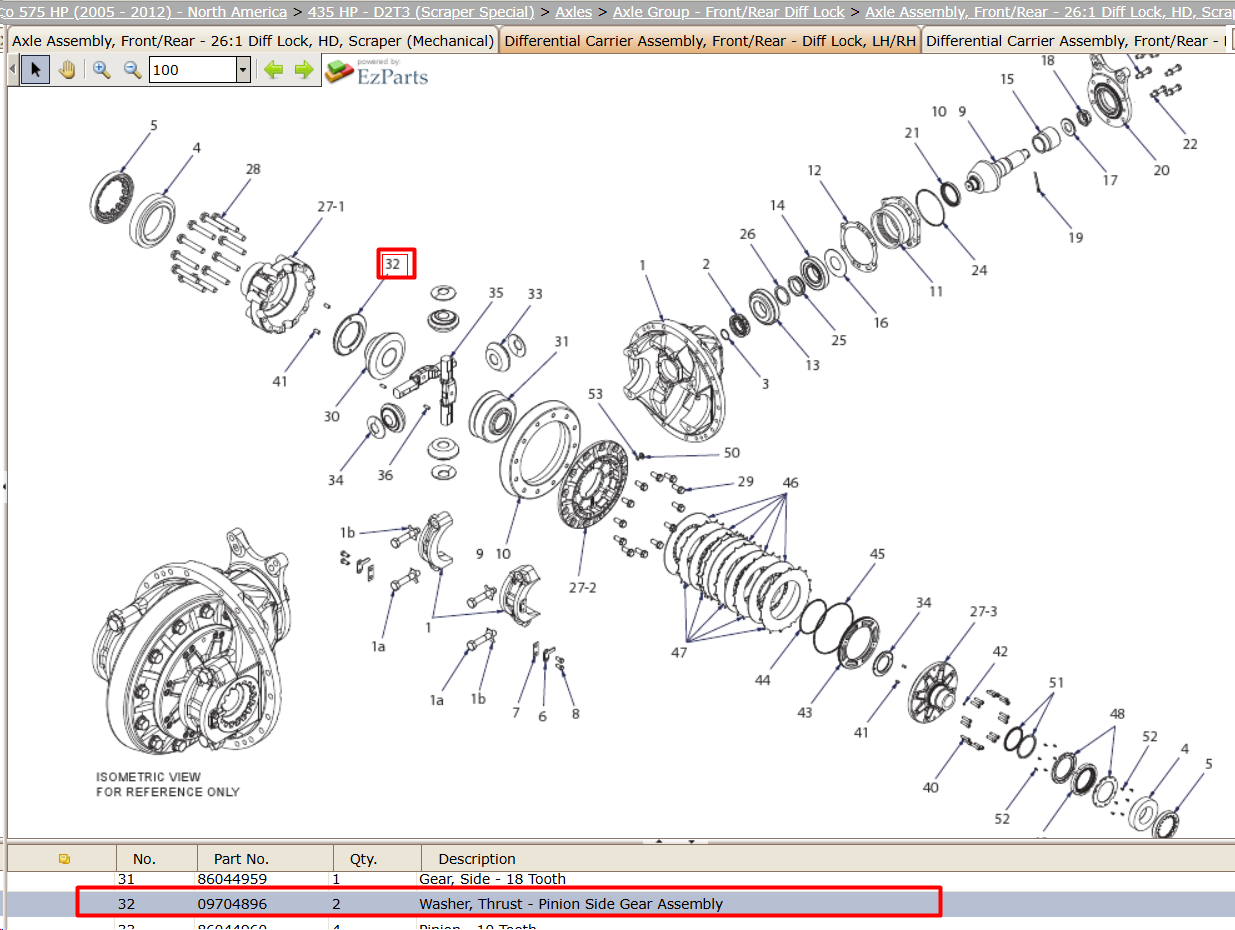Click the yellow note icon in table header
Image resolution: width=1235 pixels, height=930 pixels.
pos(64,858)
